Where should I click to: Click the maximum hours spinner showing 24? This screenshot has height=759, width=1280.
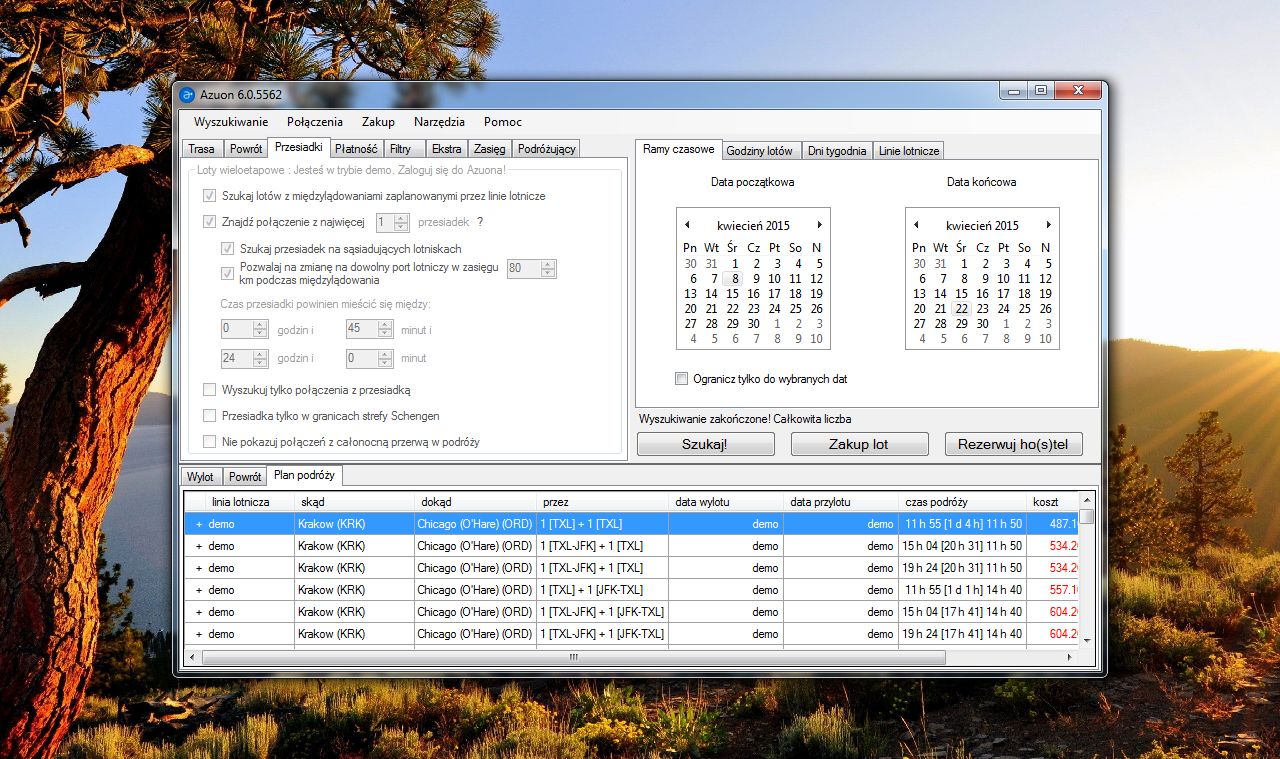click(x=244, y=357)
